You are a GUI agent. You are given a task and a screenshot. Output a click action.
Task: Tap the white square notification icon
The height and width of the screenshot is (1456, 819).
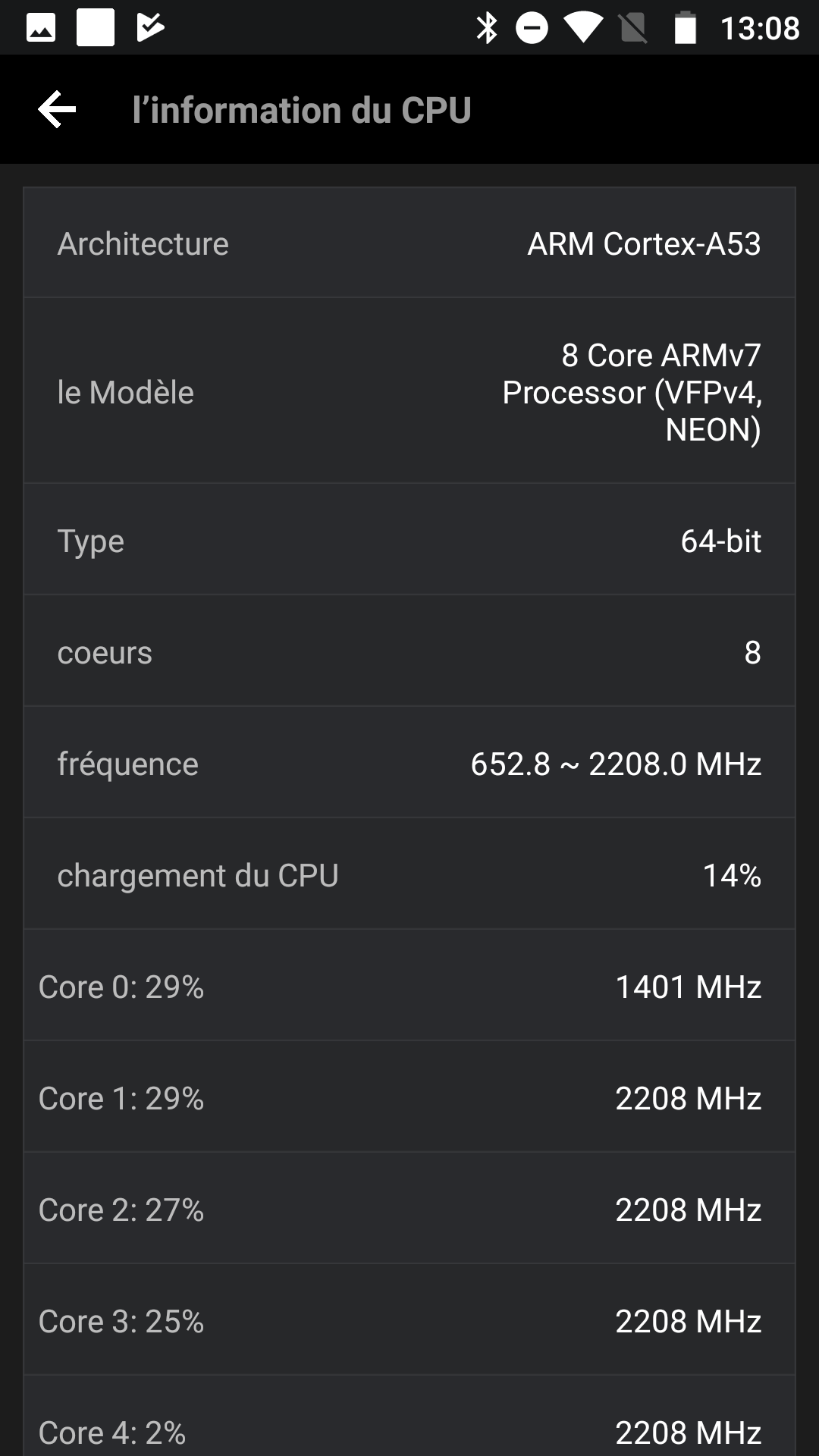[96, 28]
